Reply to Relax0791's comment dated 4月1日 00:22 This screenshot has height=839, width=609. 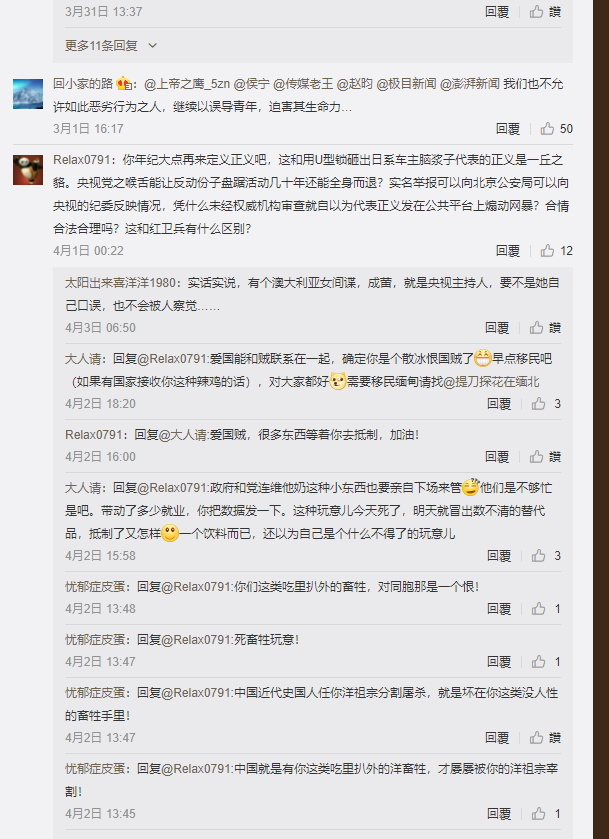pos(507,250)
